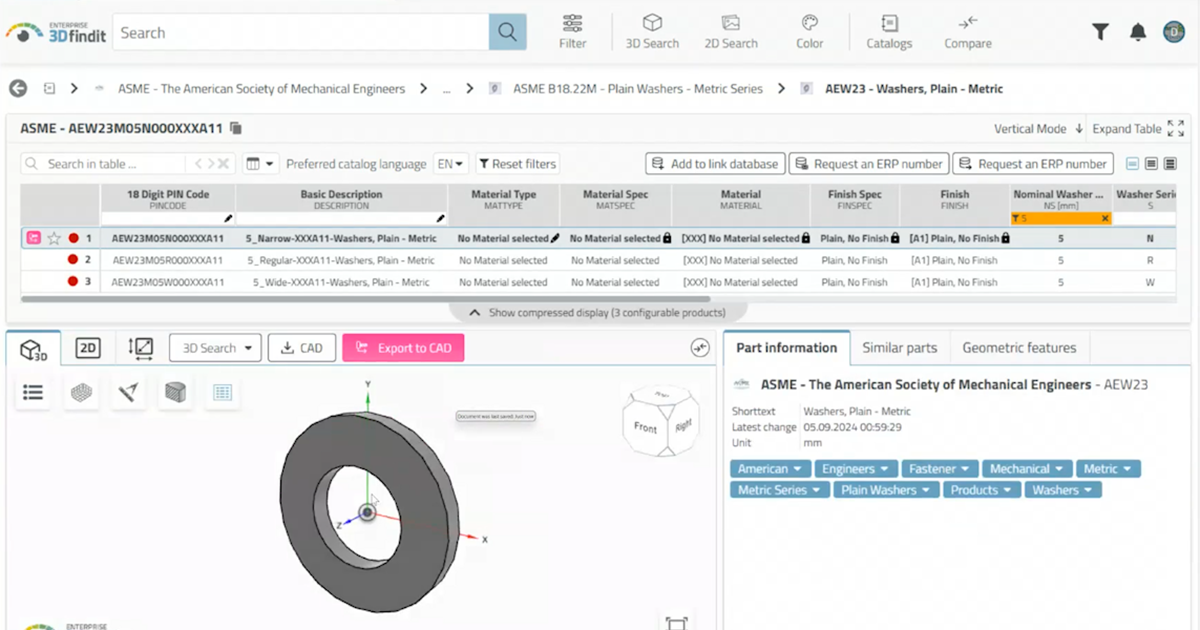1200x630 pixels.
Task: Switch to the 2D view tab
Action: point(88,348)
